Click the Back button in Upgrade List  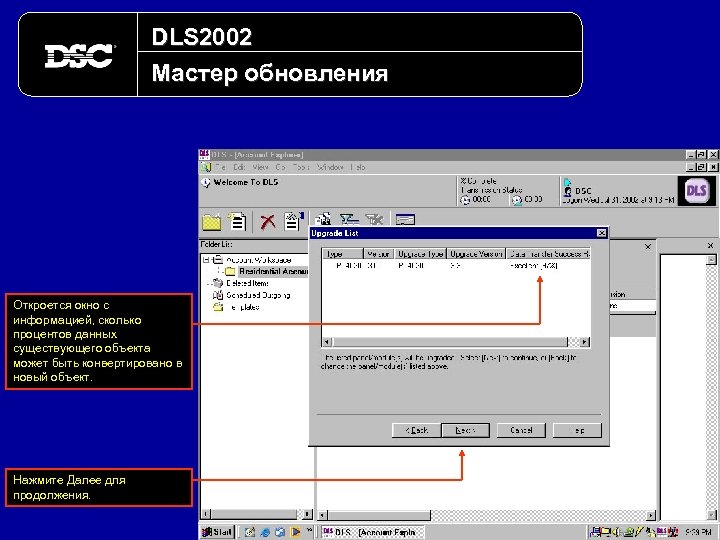[x=416, y=430]
